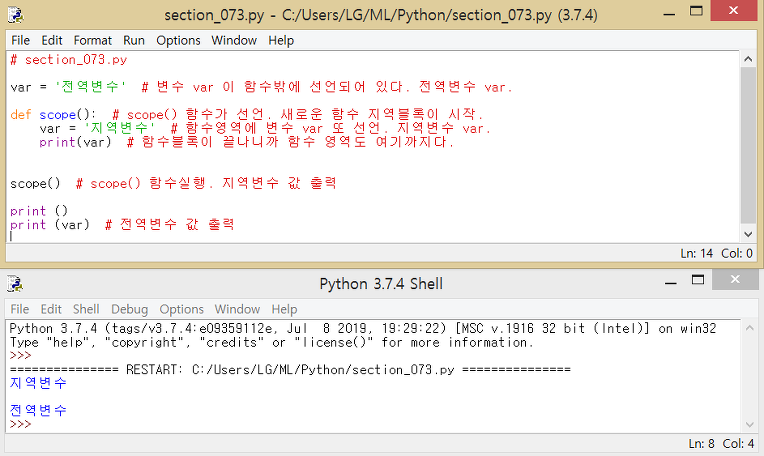Click the 'Type "help"' line in Shell

(271, 342)
